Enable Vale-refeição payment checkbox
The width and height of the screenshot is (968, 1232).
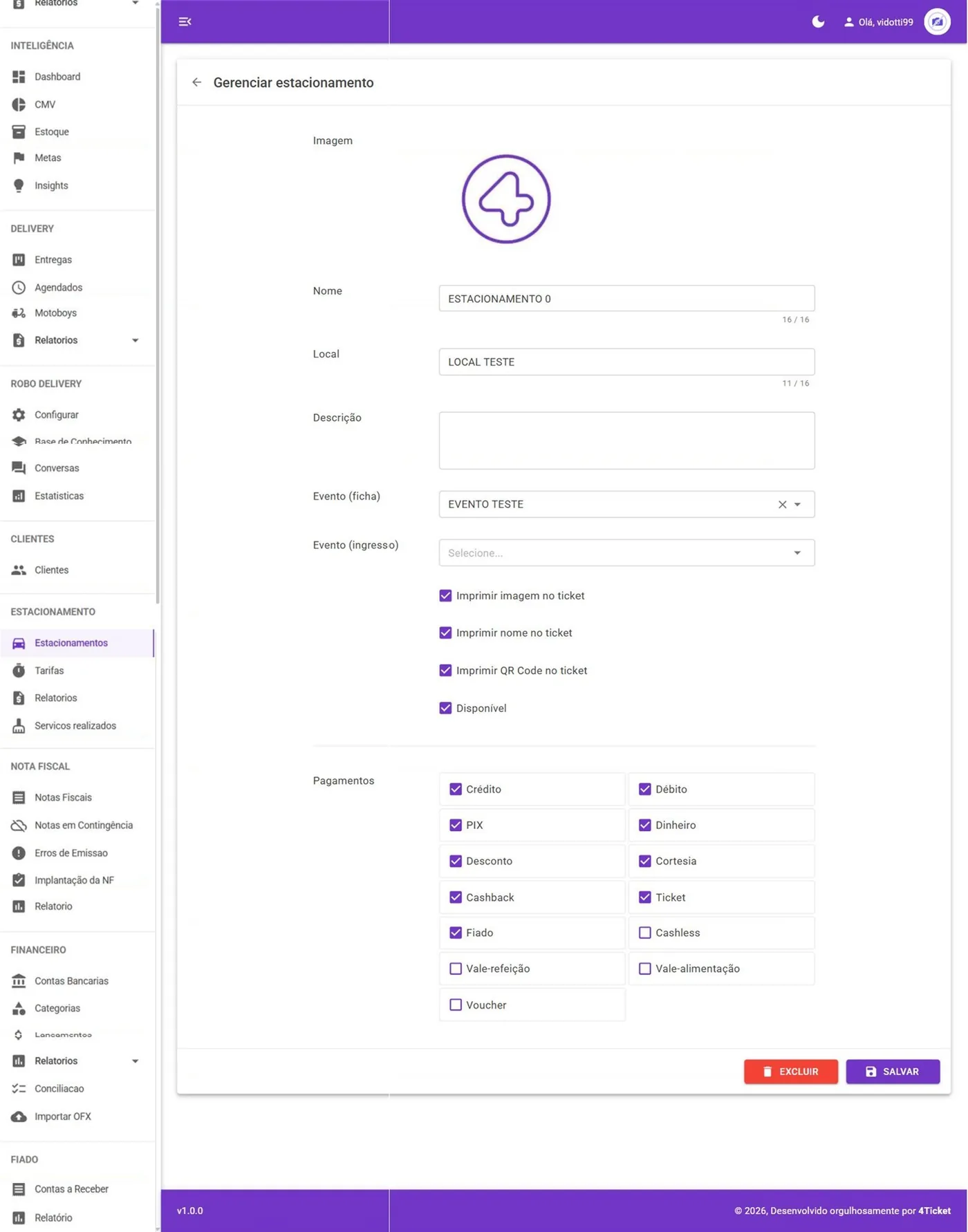[455, 969]
